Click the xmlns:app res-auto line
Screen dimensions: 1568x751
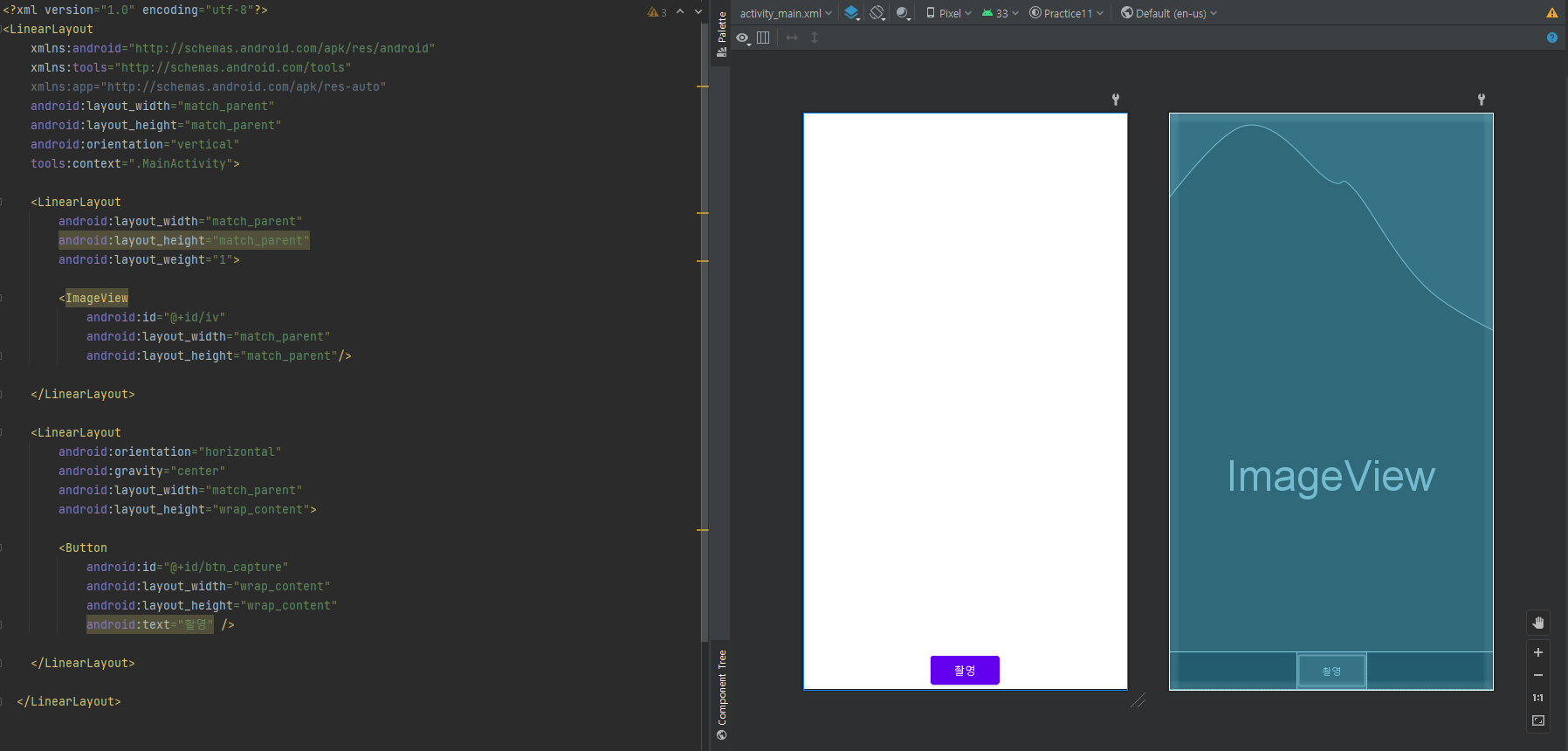coord(208,86)
